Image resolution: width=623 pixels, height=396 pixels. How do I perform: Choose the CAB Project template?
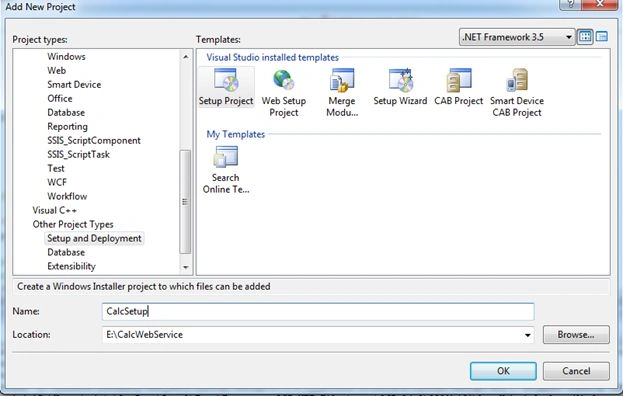pos(459,87)
